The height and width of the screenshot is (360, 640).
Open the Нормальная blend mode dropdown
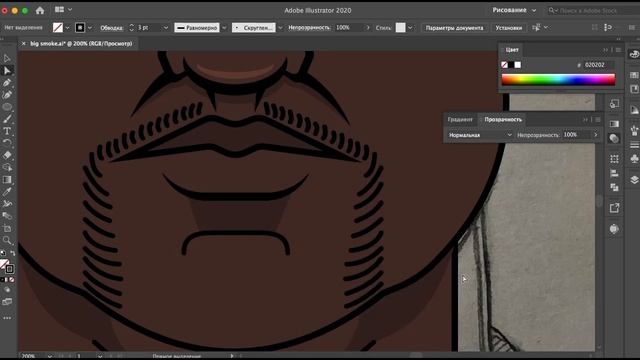pos(480,135)
